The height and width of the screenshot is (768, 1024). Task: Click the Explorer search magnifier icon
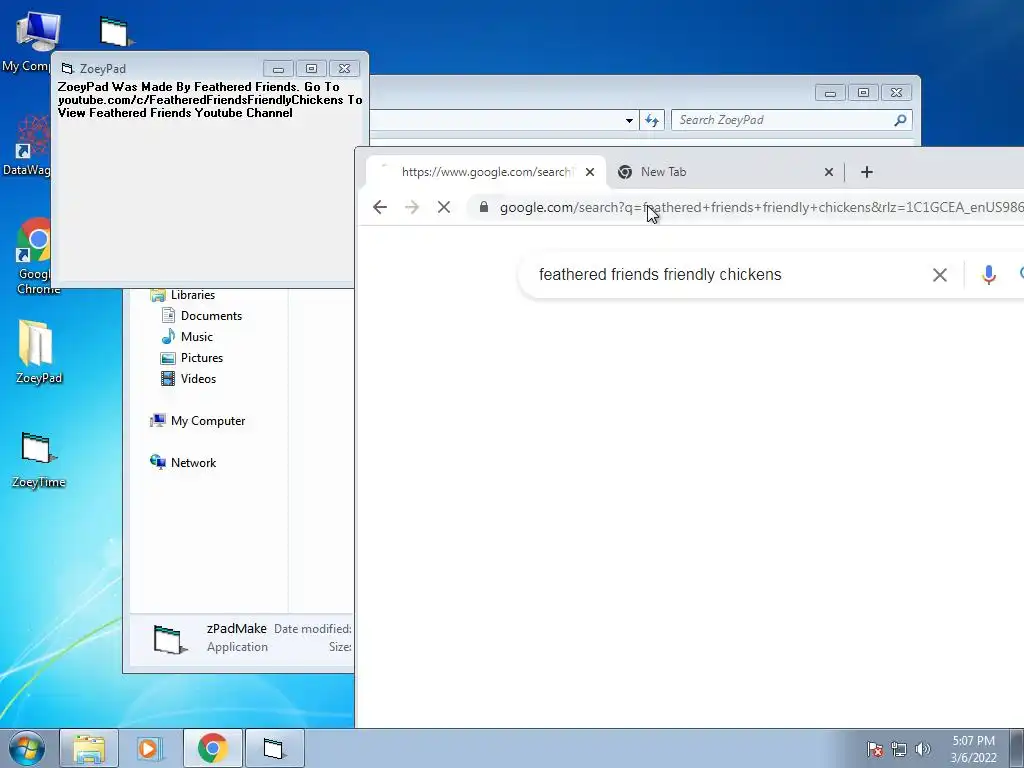coord(901,120)
